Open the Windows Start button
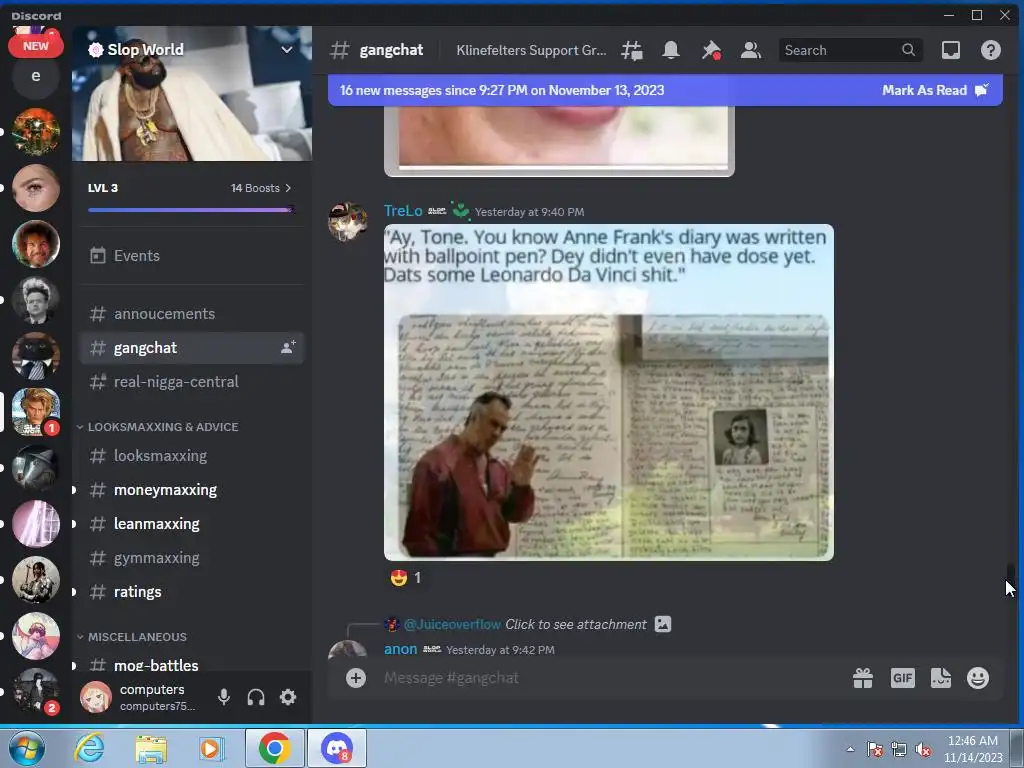Image resolution: width=1024 pixels, height=768 pixels. (x=27, y=748)
